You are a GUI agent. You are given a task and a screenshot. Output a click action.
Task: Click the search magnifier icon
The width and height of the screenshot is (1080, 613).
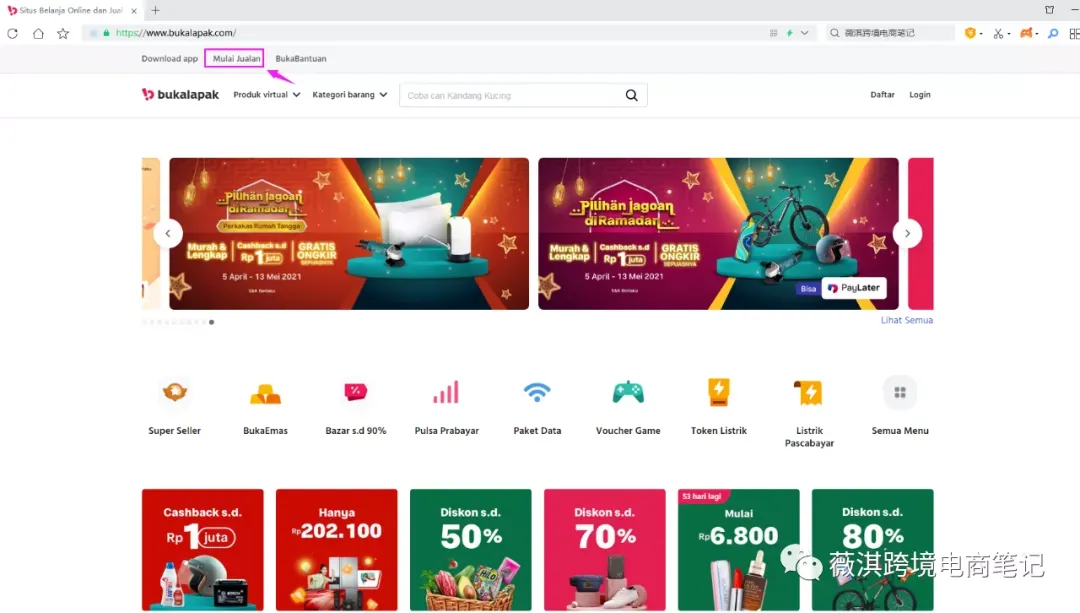click(x=632, y=95)
